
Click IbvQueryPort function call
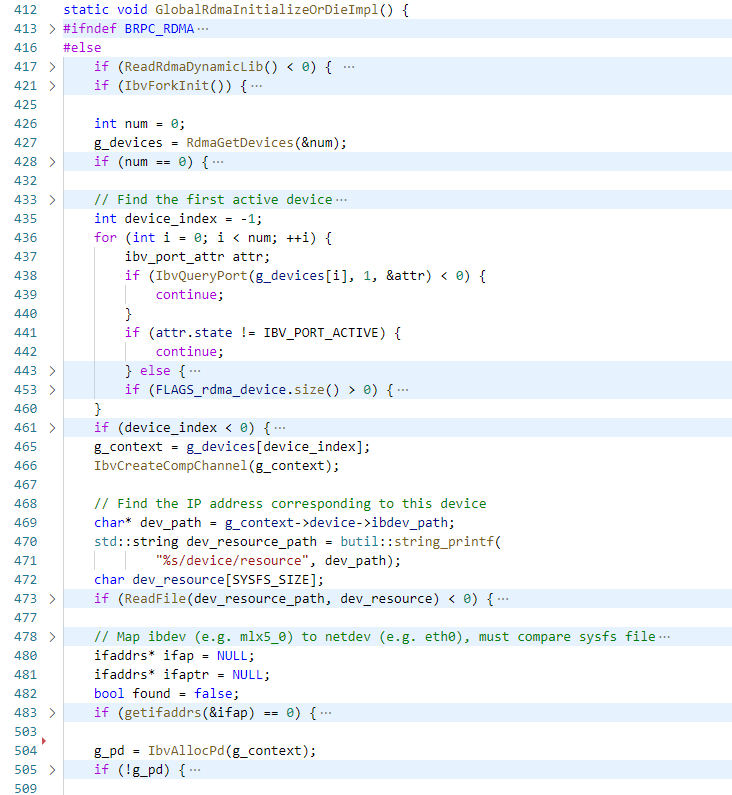pyautogui.click(x=201, y=276)
